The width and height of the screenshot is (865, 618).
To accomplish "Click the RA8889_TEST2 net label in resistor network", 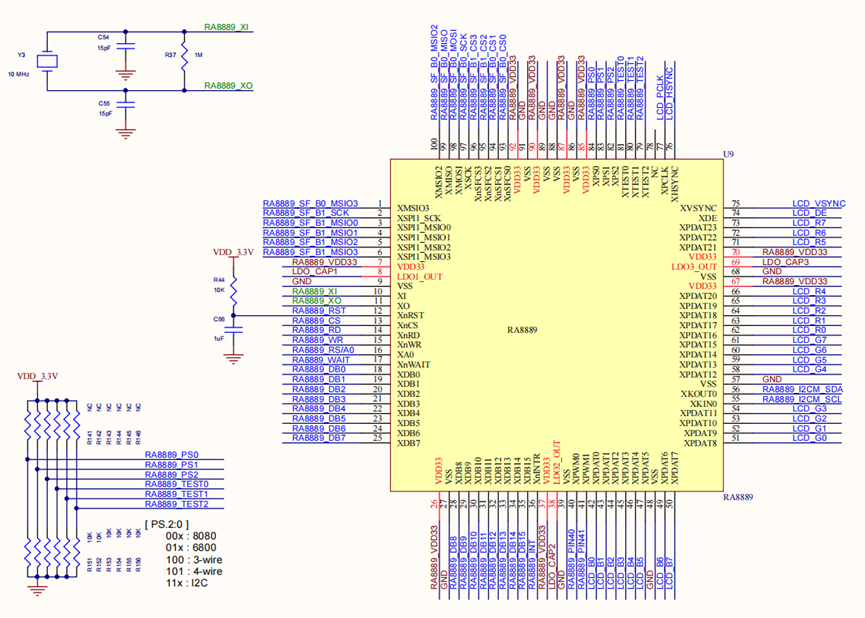I will click(x=177, y=504).
